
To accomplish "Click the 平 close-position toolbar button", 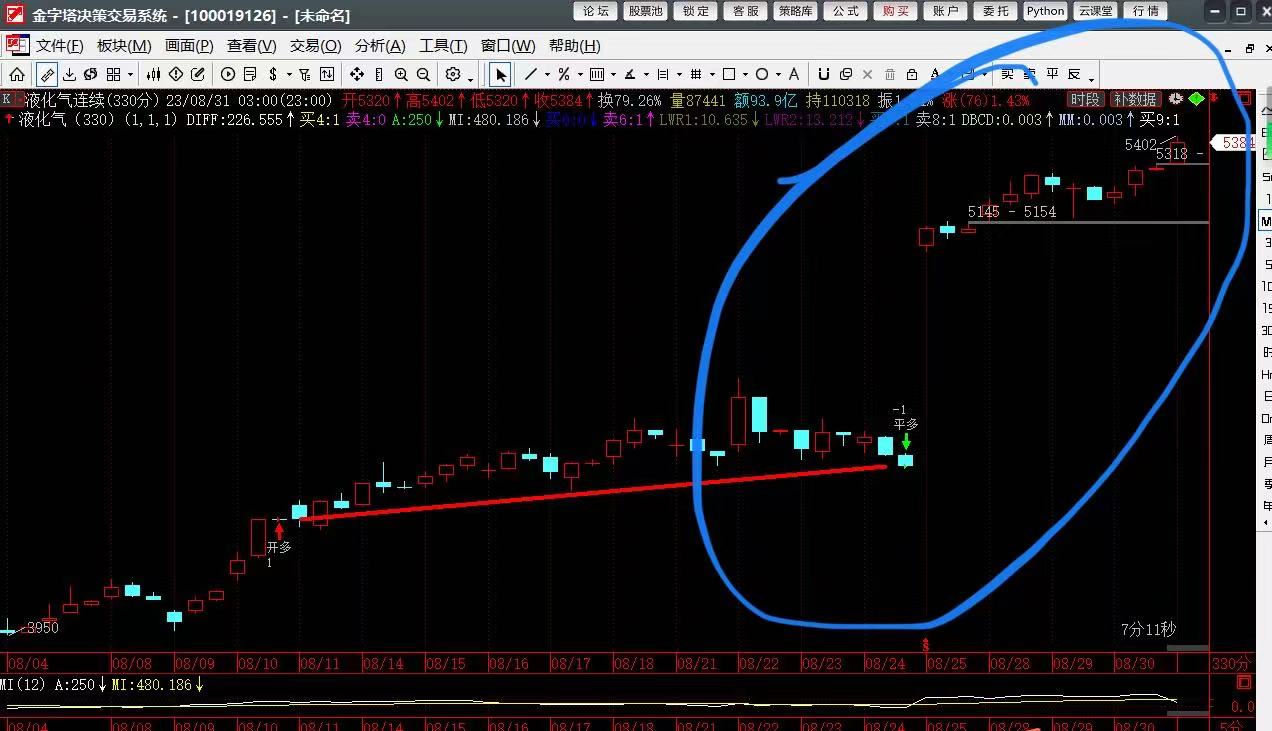I will tap(1052, 74).
